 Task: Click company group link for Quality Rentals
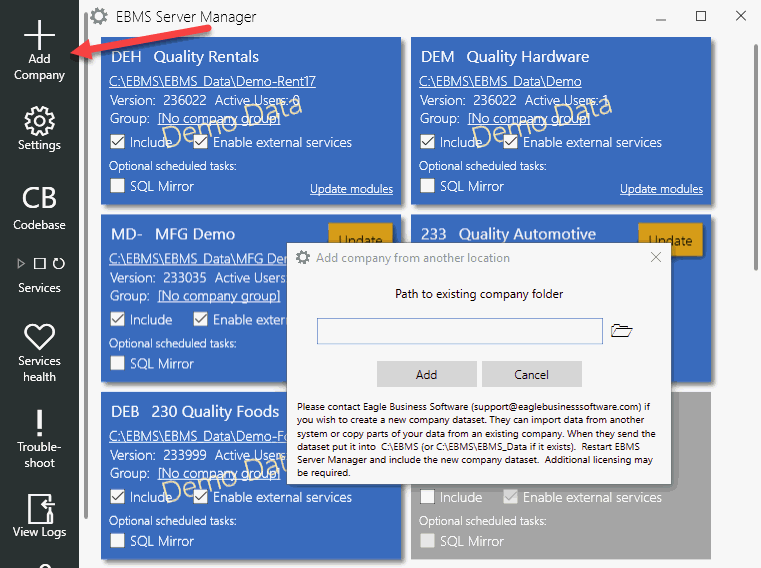(x=219, y=118)
